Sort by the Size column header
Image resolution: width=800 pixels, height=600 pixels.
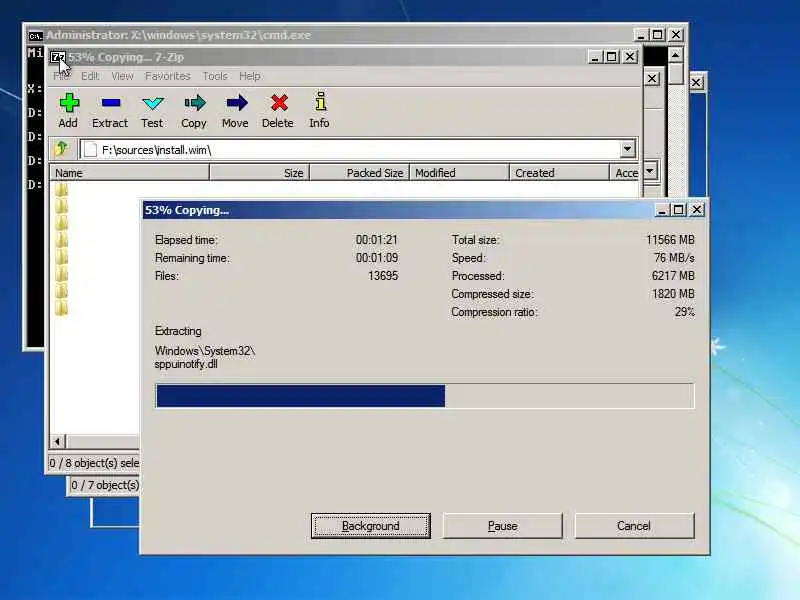coord(259,172)
